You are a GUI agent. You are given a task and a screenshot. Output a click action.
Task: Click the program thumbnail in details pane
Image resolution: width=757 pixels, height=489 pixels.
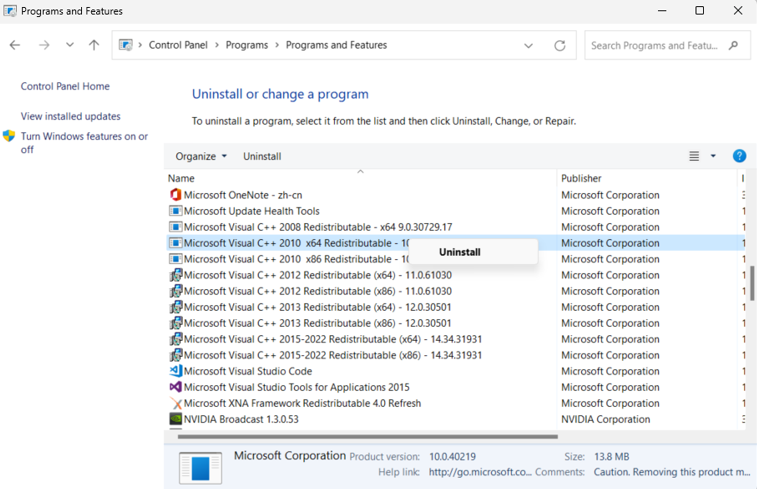pos(200,468)
